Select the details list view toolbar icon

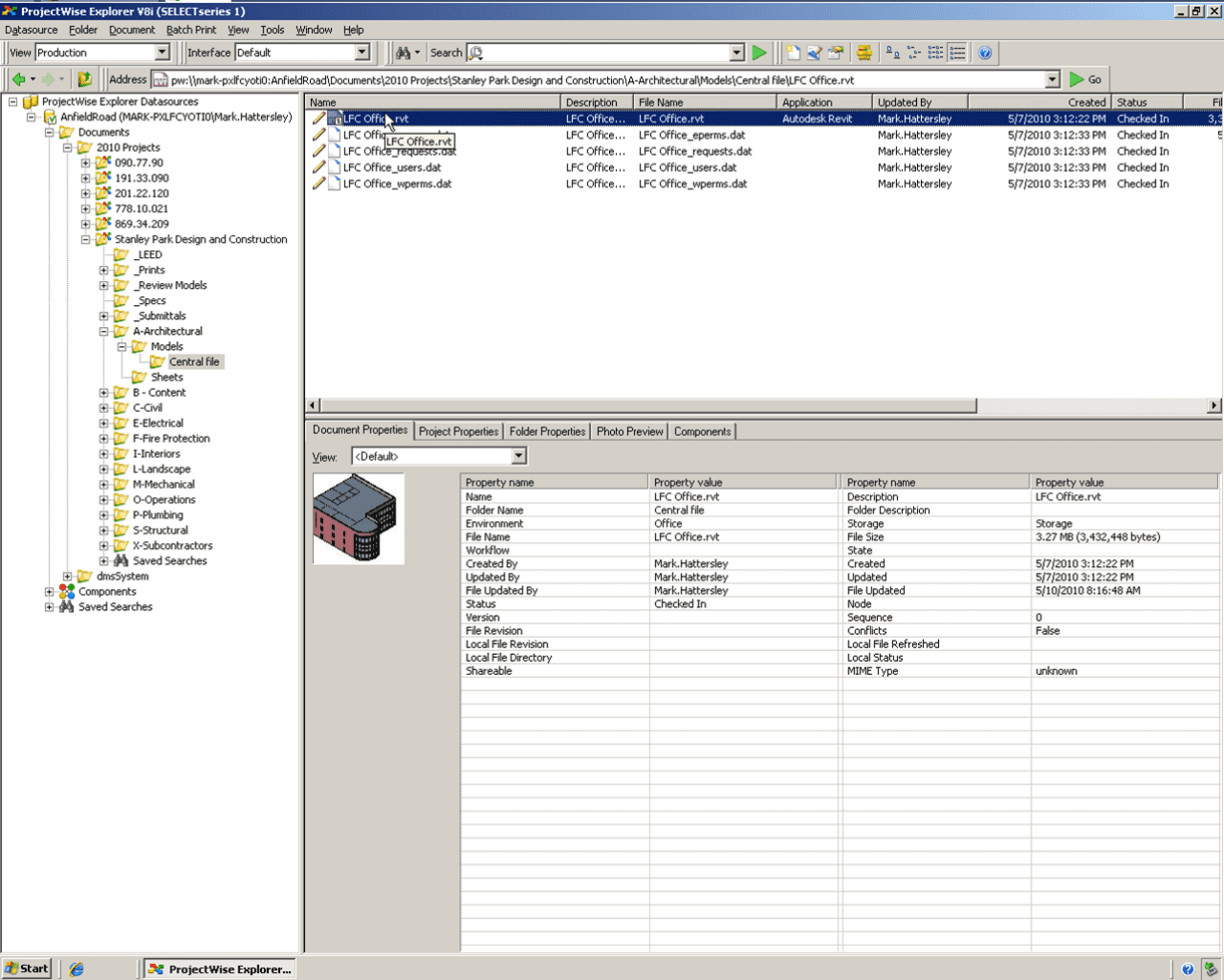click(959, 53)
